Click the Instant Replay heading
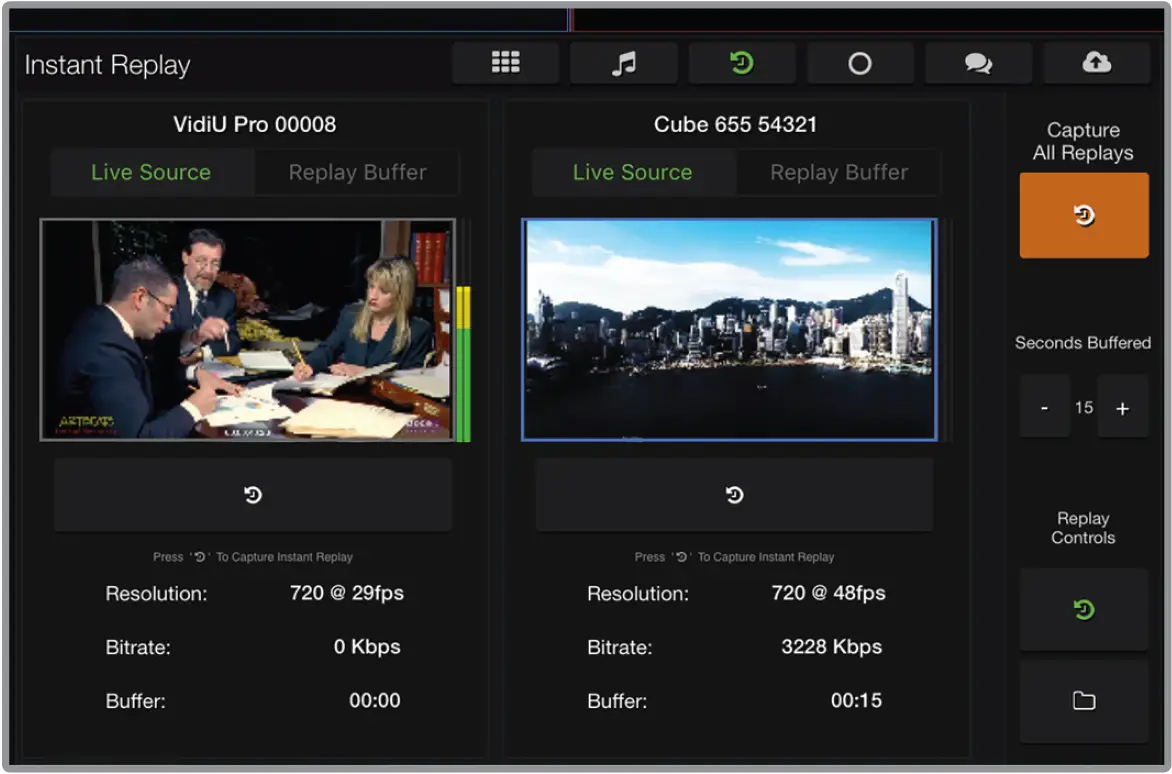Image resolution: width=1172 pixels, height=774 pixels. (x=107, y=65)
